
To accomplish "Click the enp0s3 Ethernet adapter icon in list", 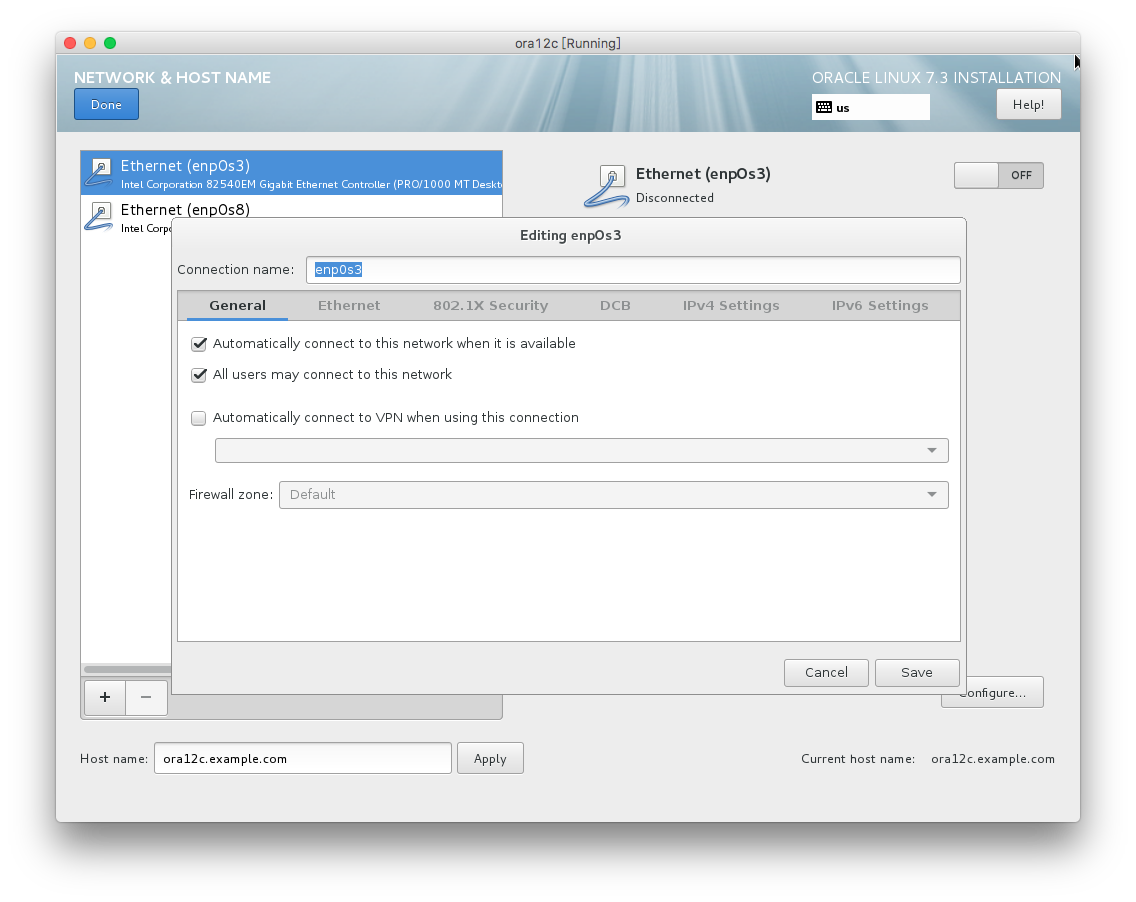I will tap(99, 174).
